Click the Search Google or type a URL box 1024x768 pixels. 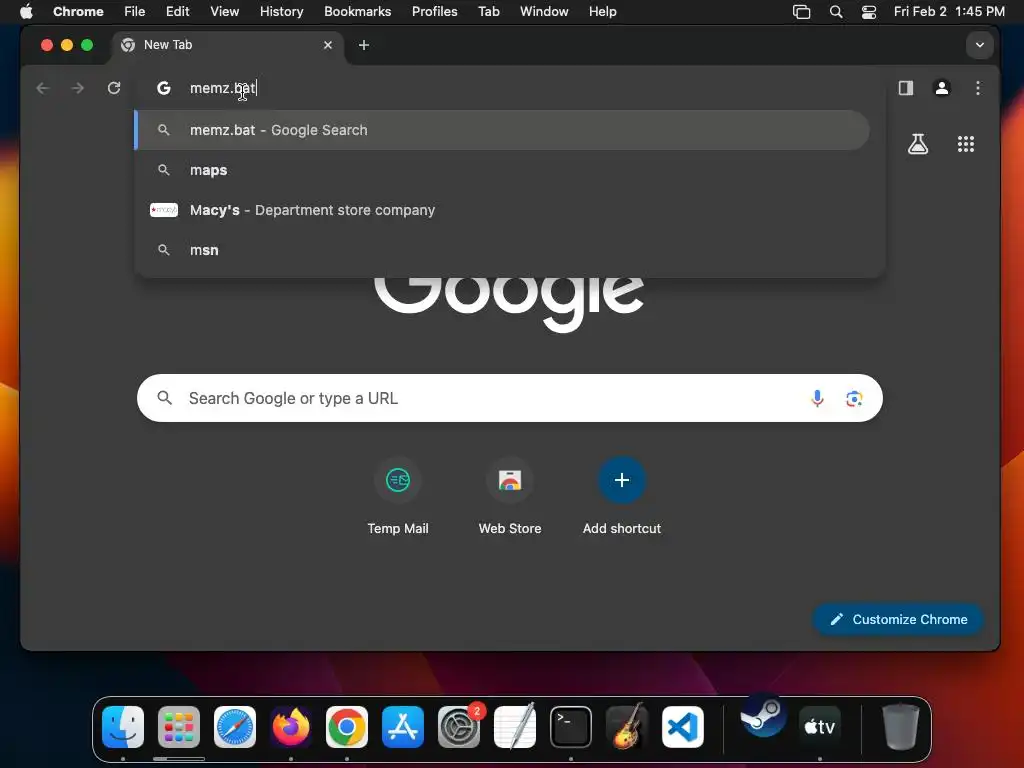tap(509, 398)
